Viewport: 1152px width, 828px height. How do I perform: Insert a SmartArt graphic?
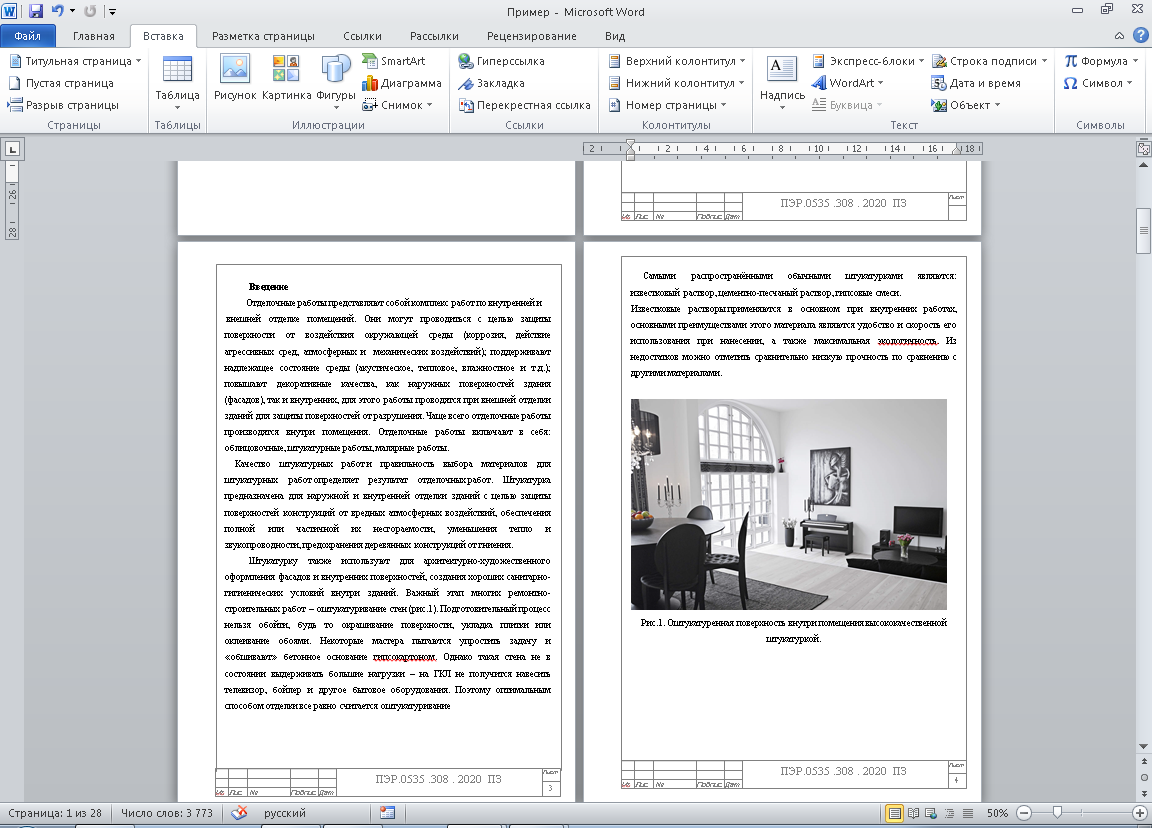tap(395, 61)
